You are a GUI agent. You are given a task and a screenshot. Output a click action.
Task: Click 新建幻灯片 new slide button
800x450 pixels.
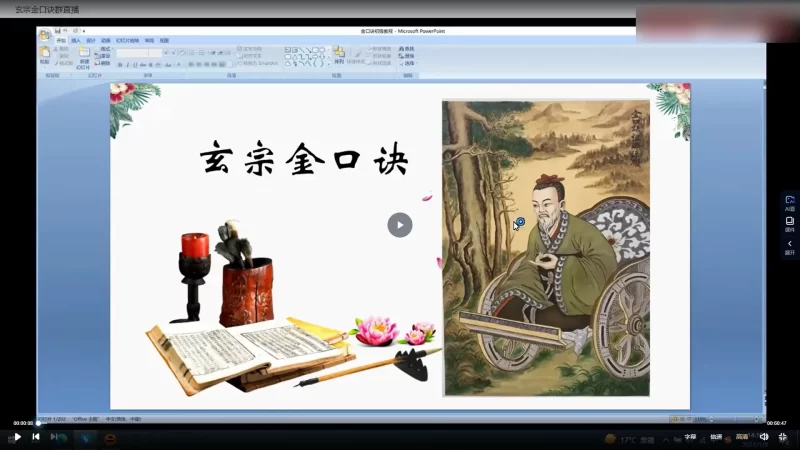coord(84,55)
